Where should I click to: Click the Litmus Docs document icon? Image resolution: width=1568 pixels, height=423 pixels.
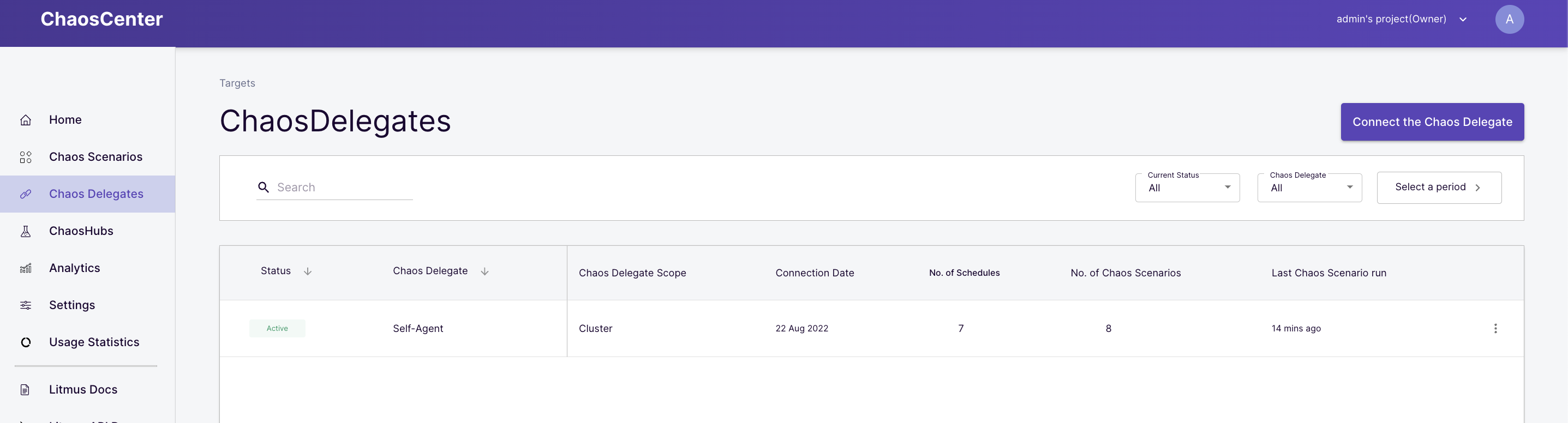click(25, 390)
